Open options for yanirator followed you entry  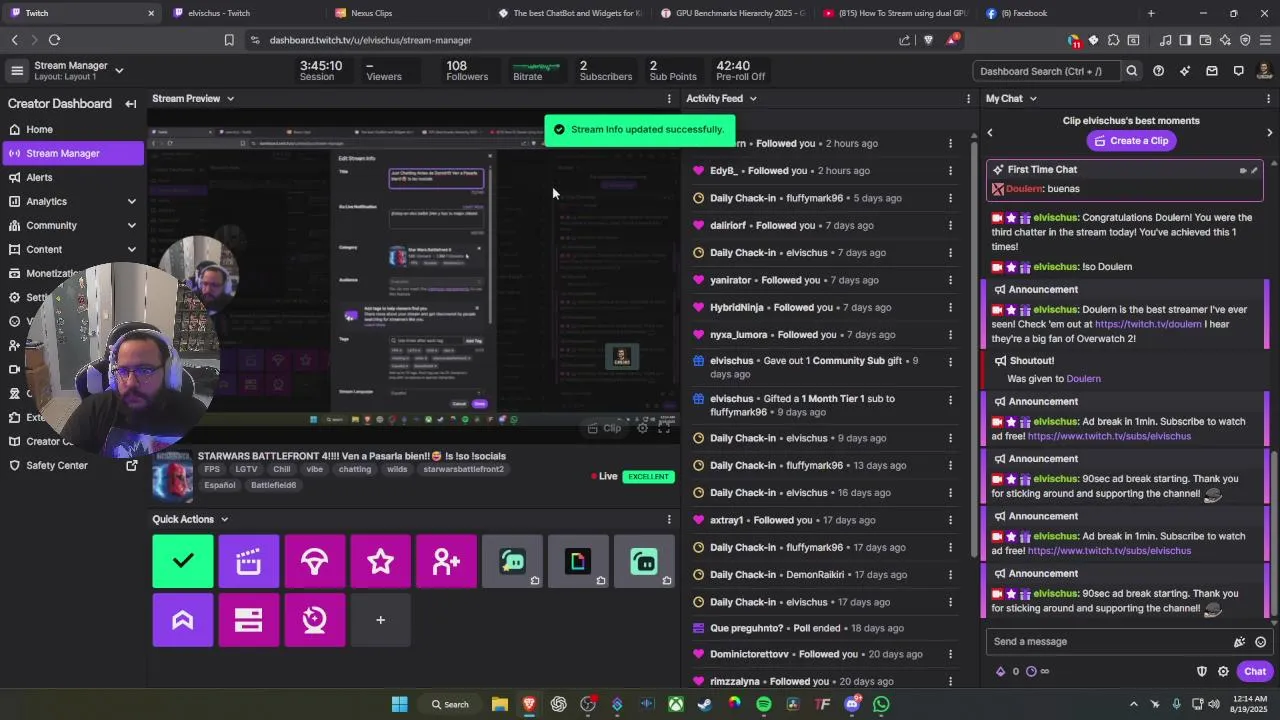coord(950,281)
